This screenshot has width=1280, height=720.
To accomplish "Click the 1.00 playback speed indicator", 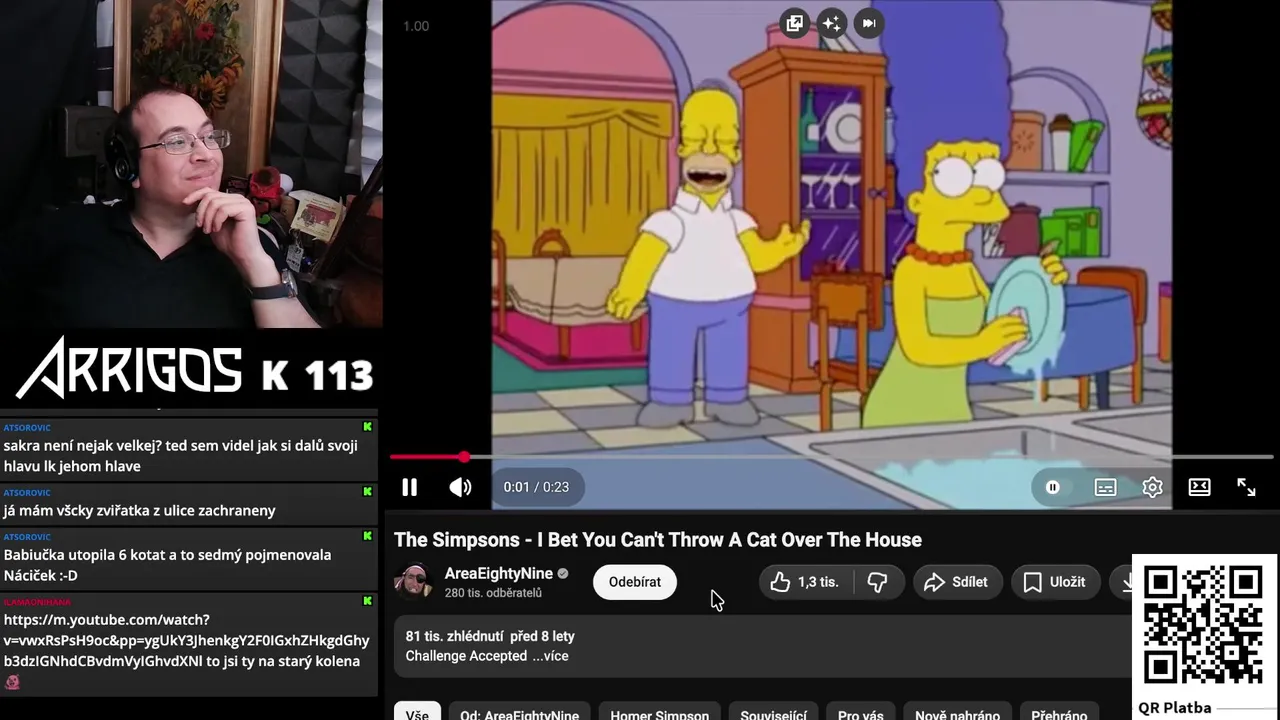I will pyautogui.click(x=416, y=26).
